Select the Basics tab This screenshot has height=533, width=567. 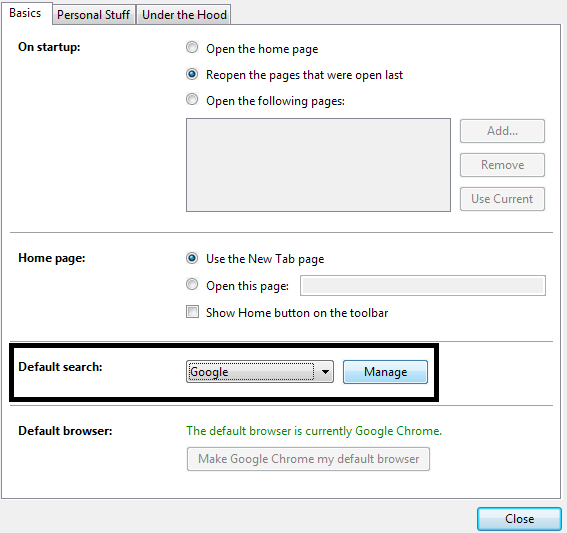tap(26, 13)
